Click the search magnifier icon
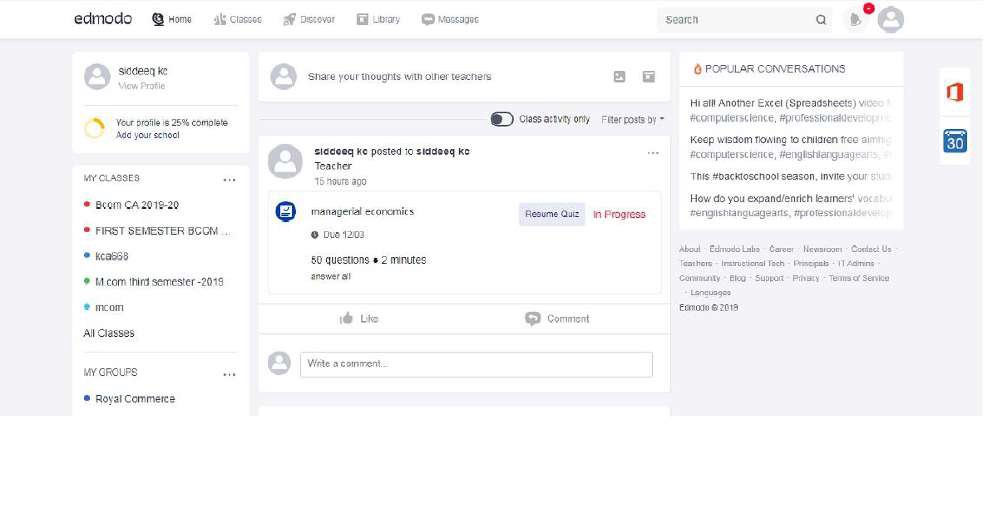989x525 pixels. pos(821,20)
